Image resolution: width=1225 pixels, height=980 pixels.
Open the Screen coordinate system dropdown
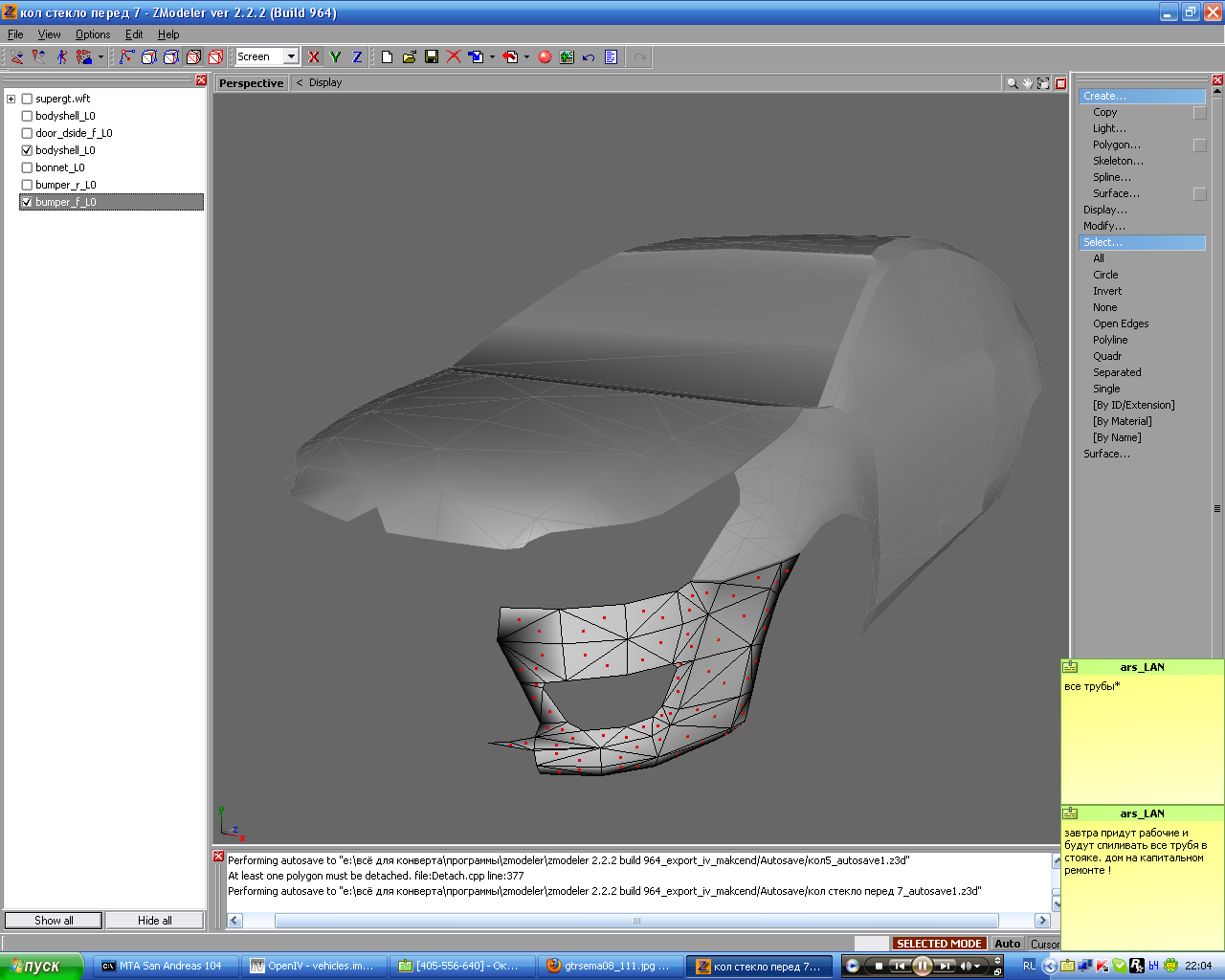(x=291, y=56)
